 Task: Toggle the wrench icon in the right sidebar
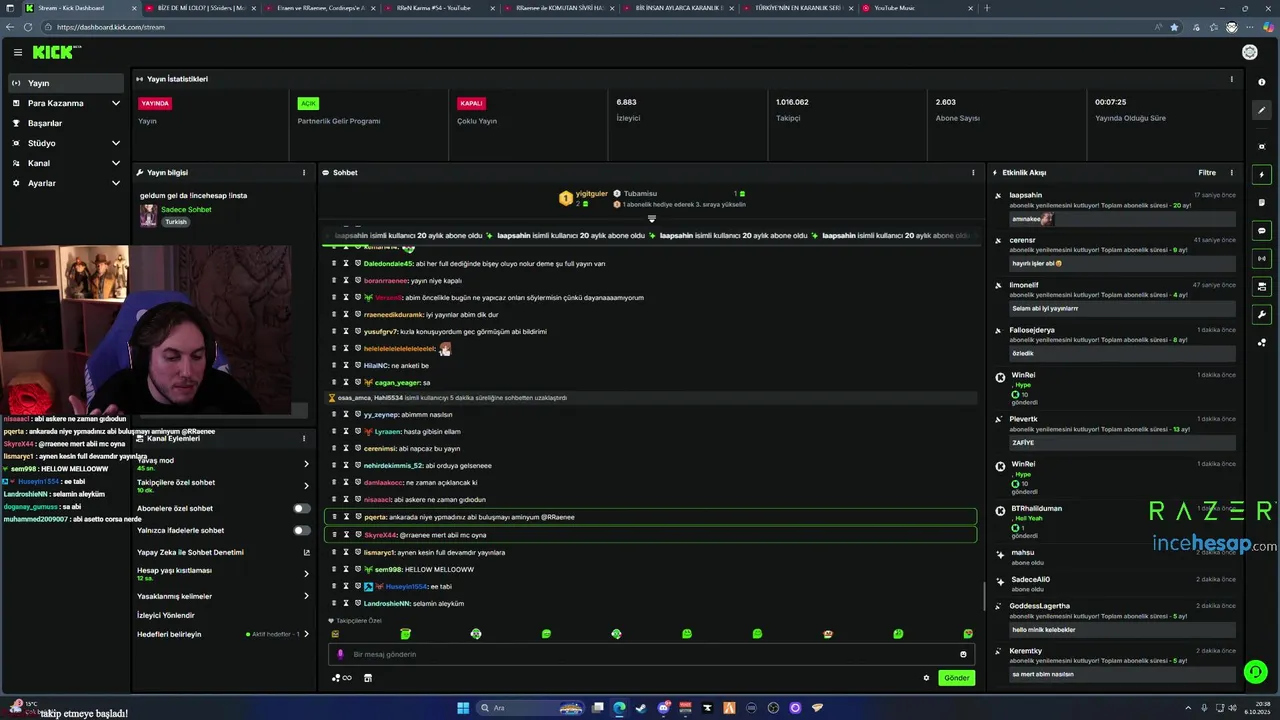[1262, 314]
